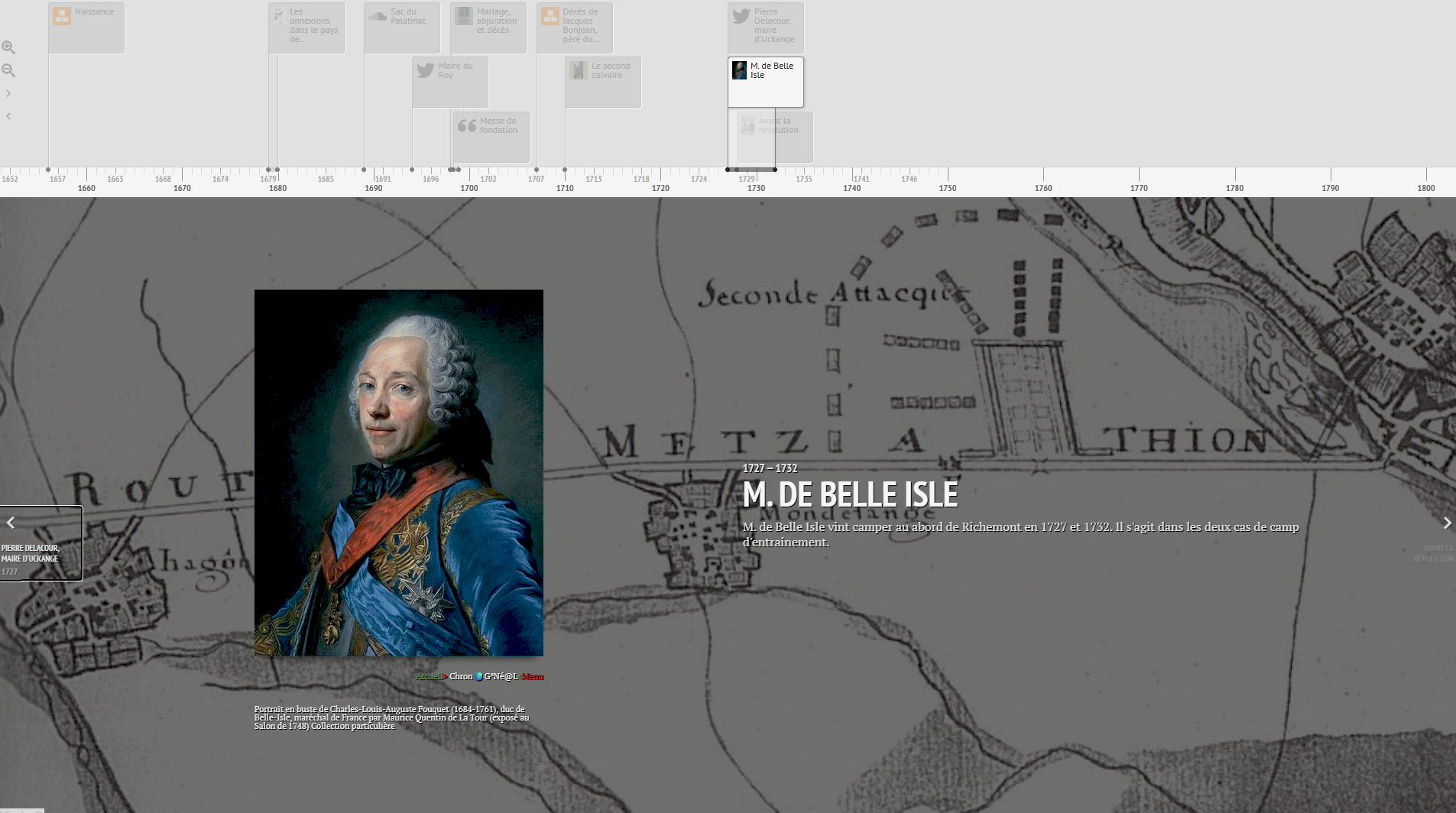Click the family tree icon on the Naissance card
Viewport: 1456px width, 813px height.
click(61, 15)
